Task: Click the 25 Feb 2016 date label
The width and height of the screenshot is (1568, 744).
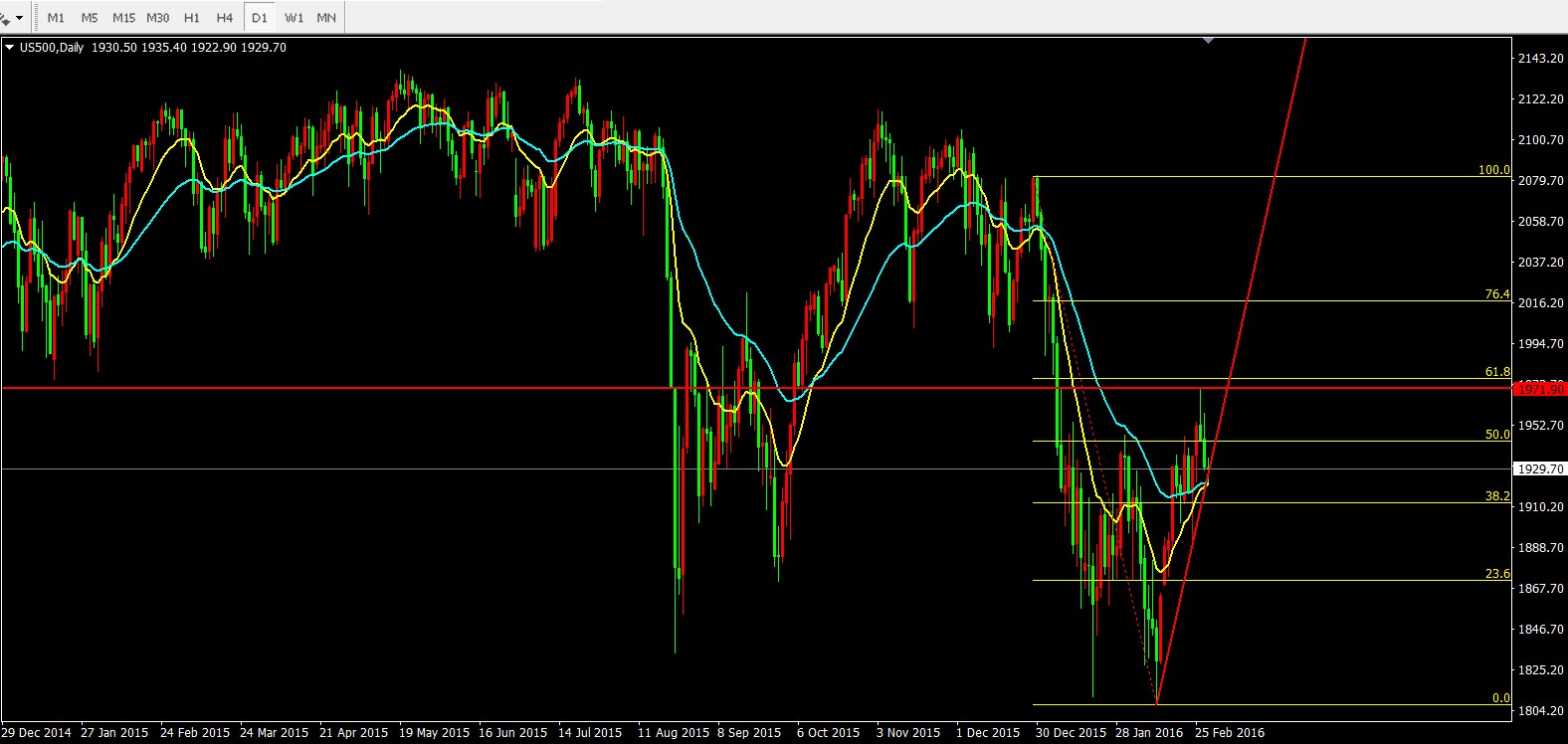Action: pyautogui.click(x=1231, y=733)
